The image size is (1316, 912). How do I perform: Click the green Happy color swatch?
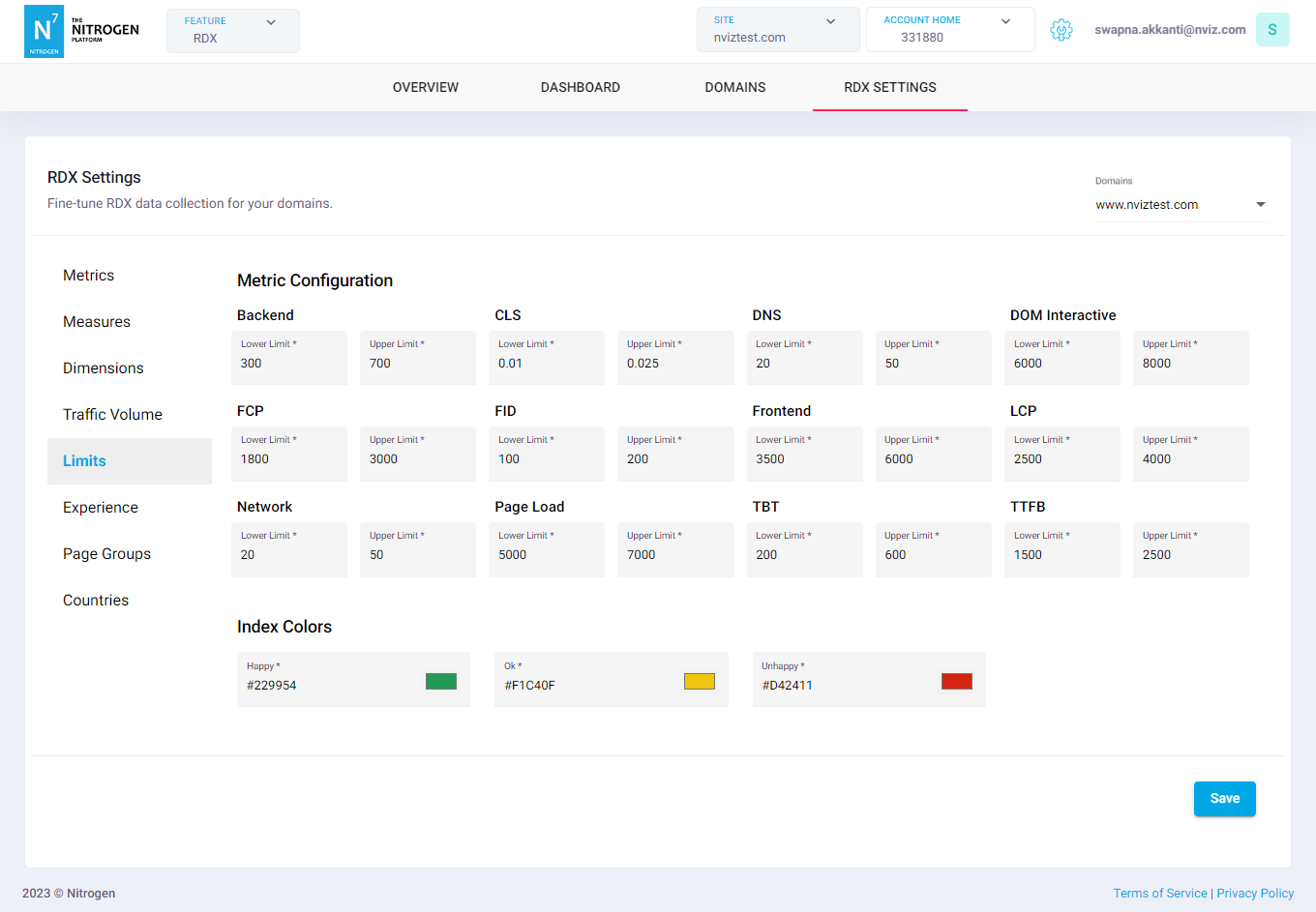[441, 682]
